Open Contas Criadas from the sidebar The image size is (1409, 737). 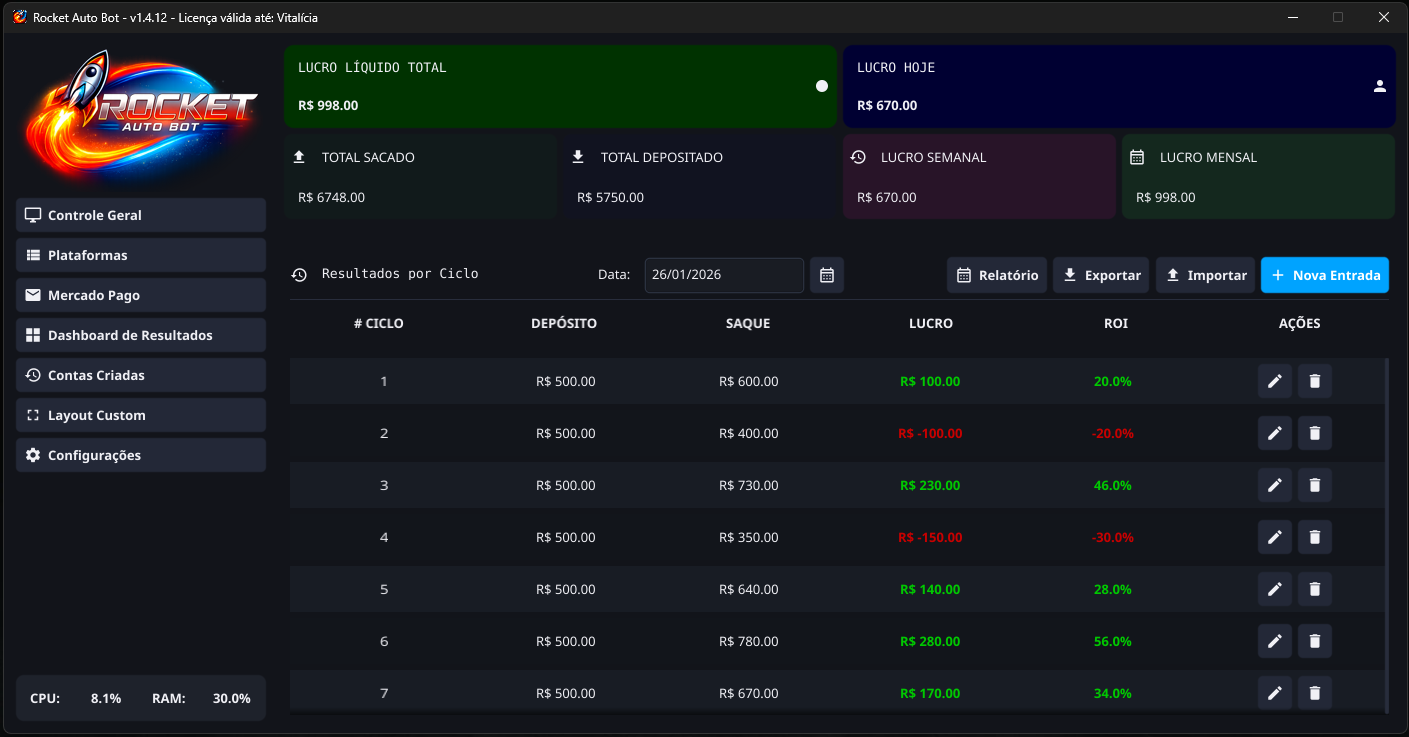140,375
